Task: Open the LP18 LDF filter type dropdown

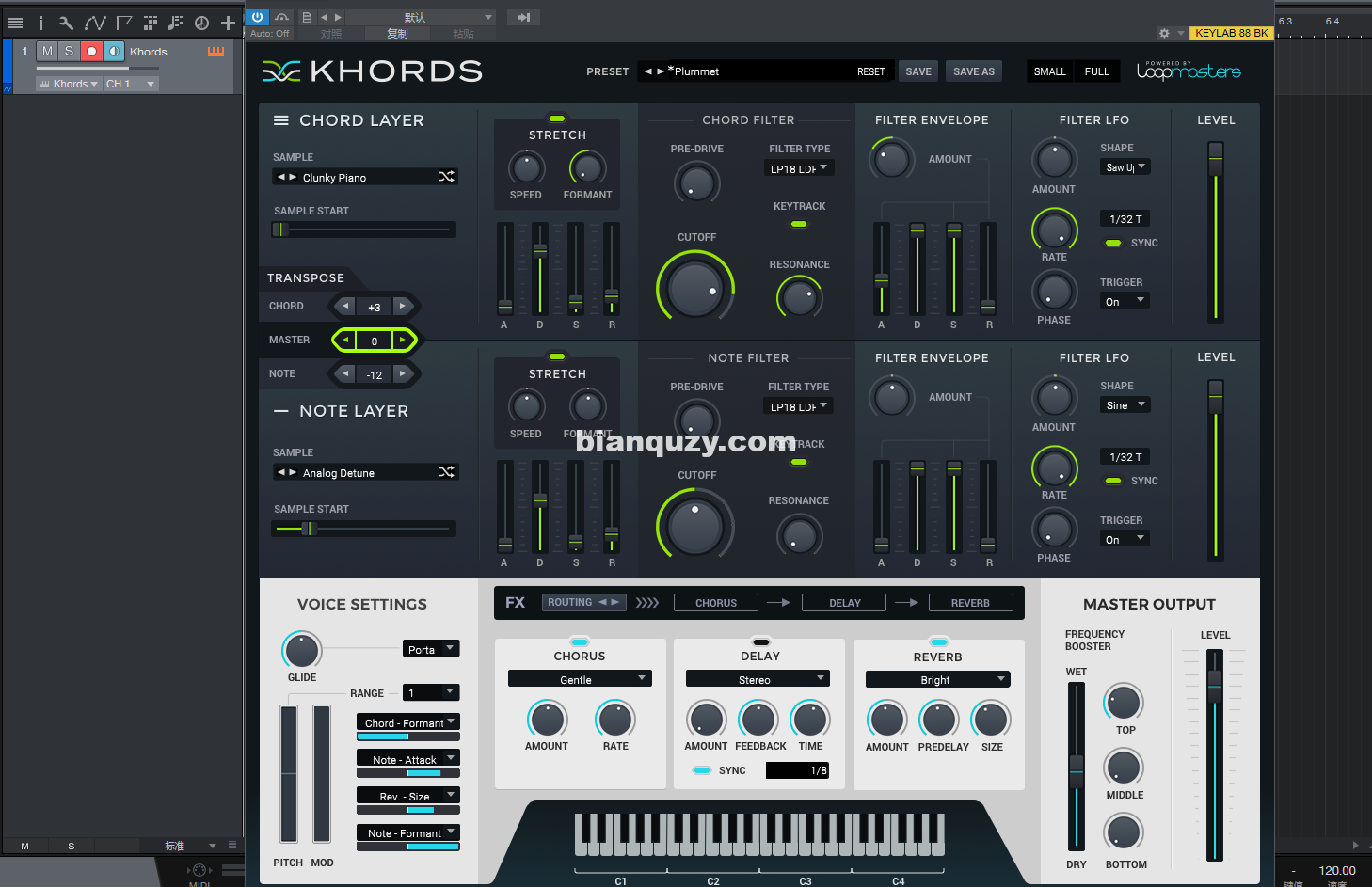Action: [798, 168]
